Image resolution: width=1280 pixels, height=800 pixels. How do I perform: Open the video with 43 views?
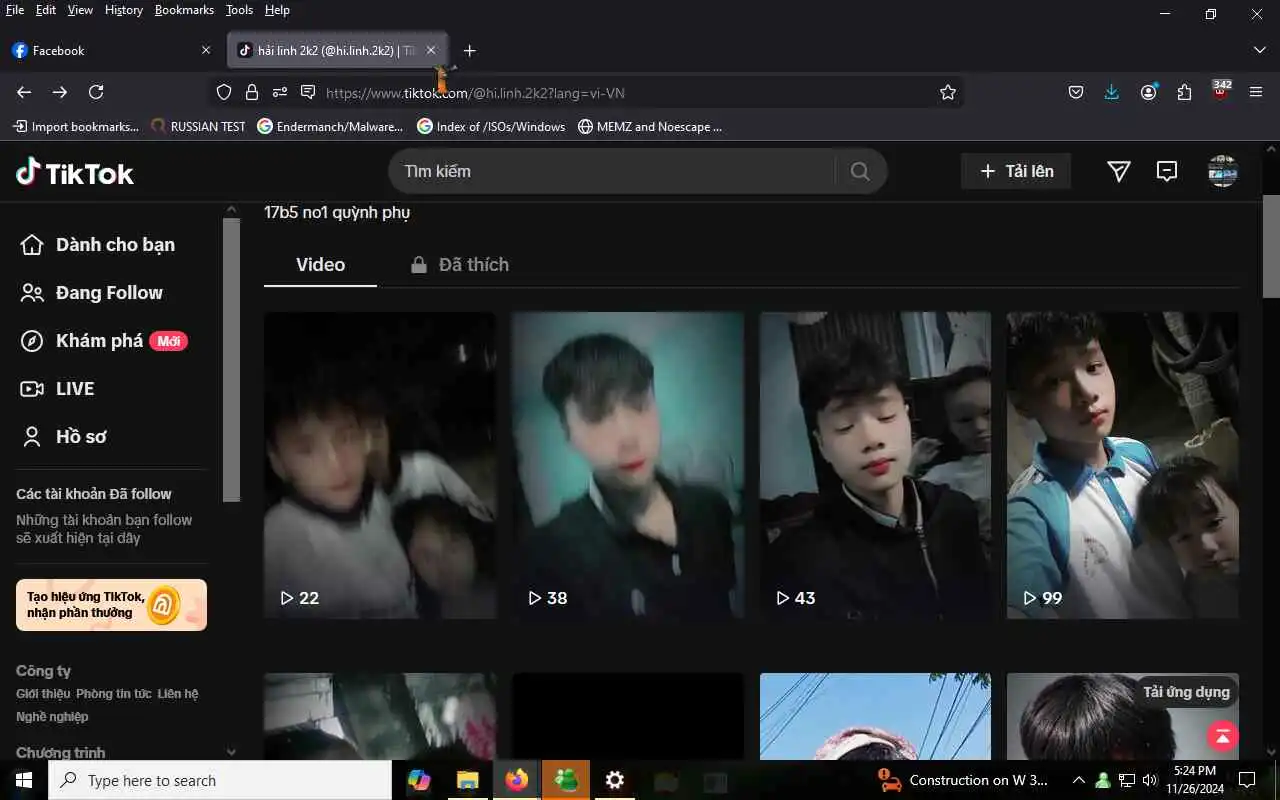point(875,465)
